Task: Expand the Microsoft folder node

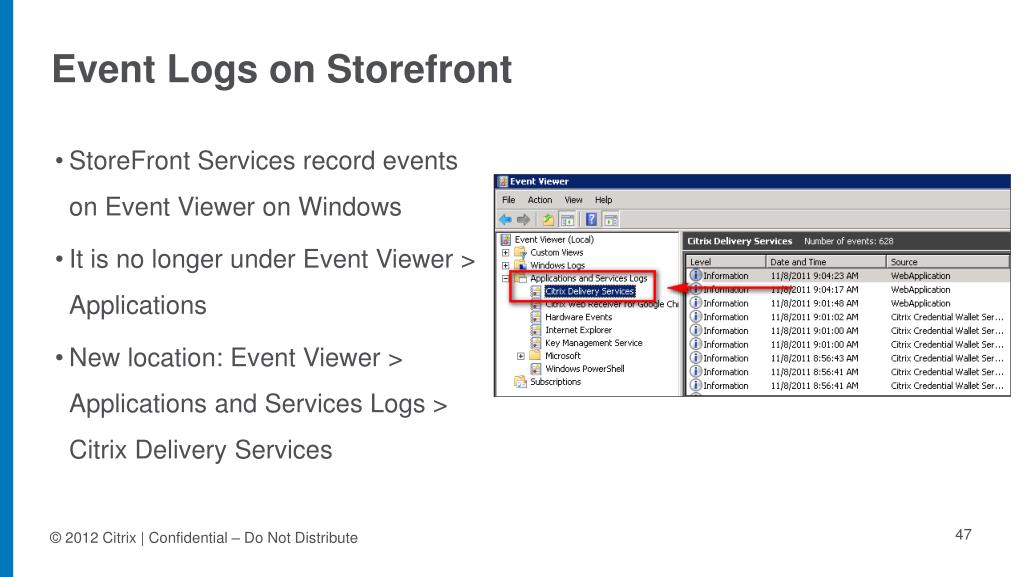Action: [x=521, y=356]
